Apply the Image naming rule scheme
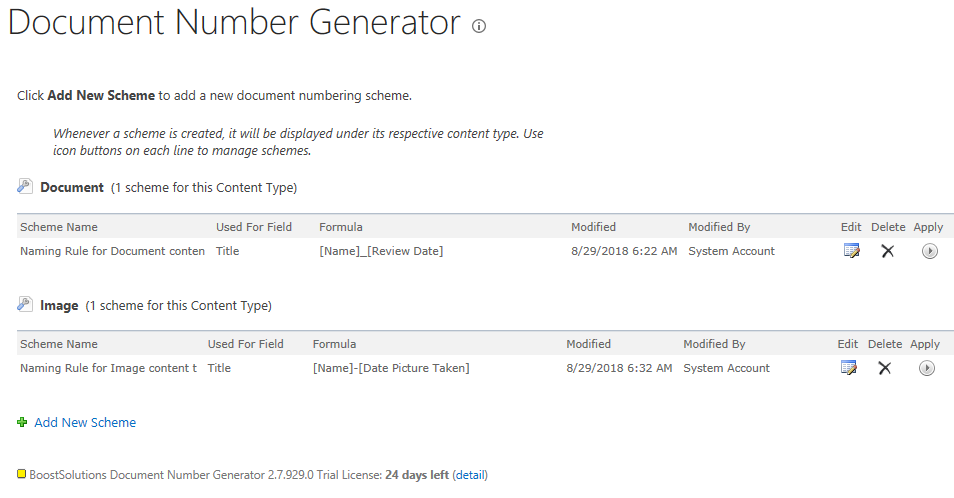This screenshot has height=498, width=954. [x=926, y=368]
